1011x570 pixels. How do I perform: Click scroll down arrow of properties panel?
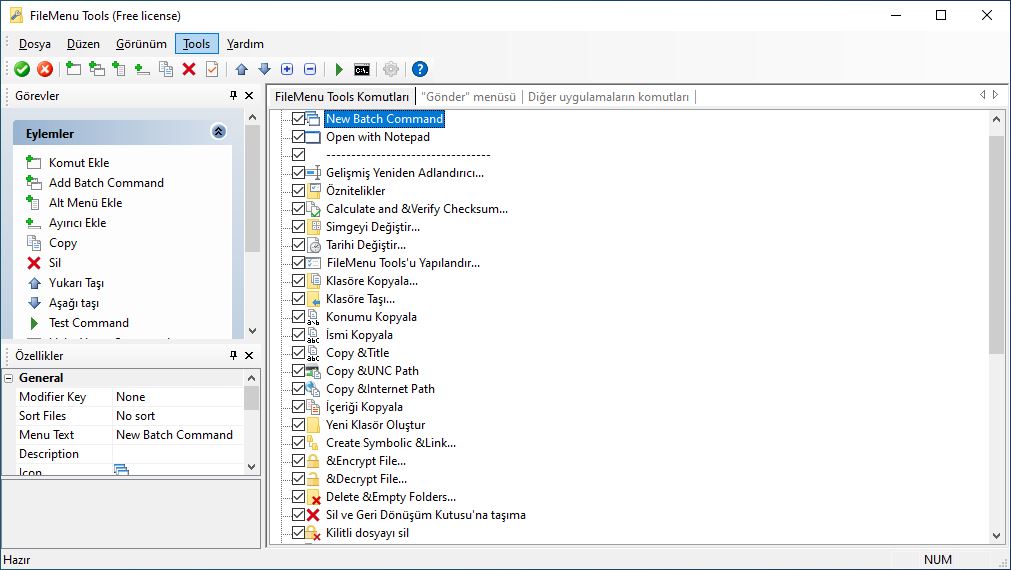[x=251, y=466]
